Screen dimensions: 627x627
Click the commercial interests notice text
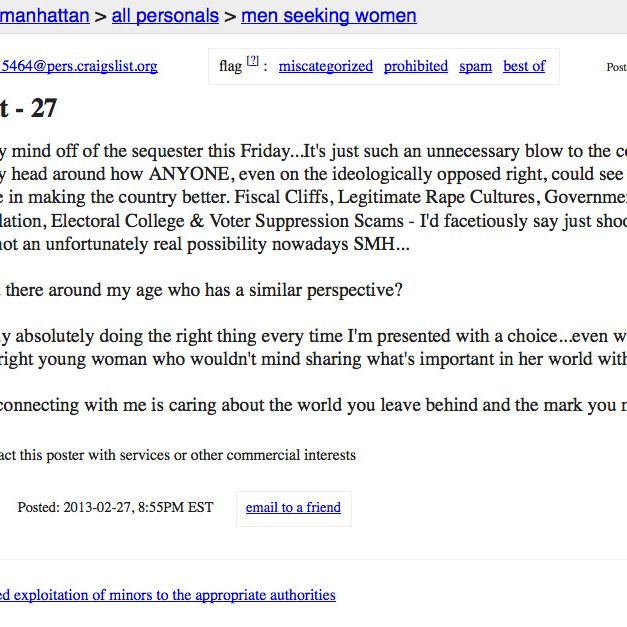pyautogui.click(x=178, y=455)
